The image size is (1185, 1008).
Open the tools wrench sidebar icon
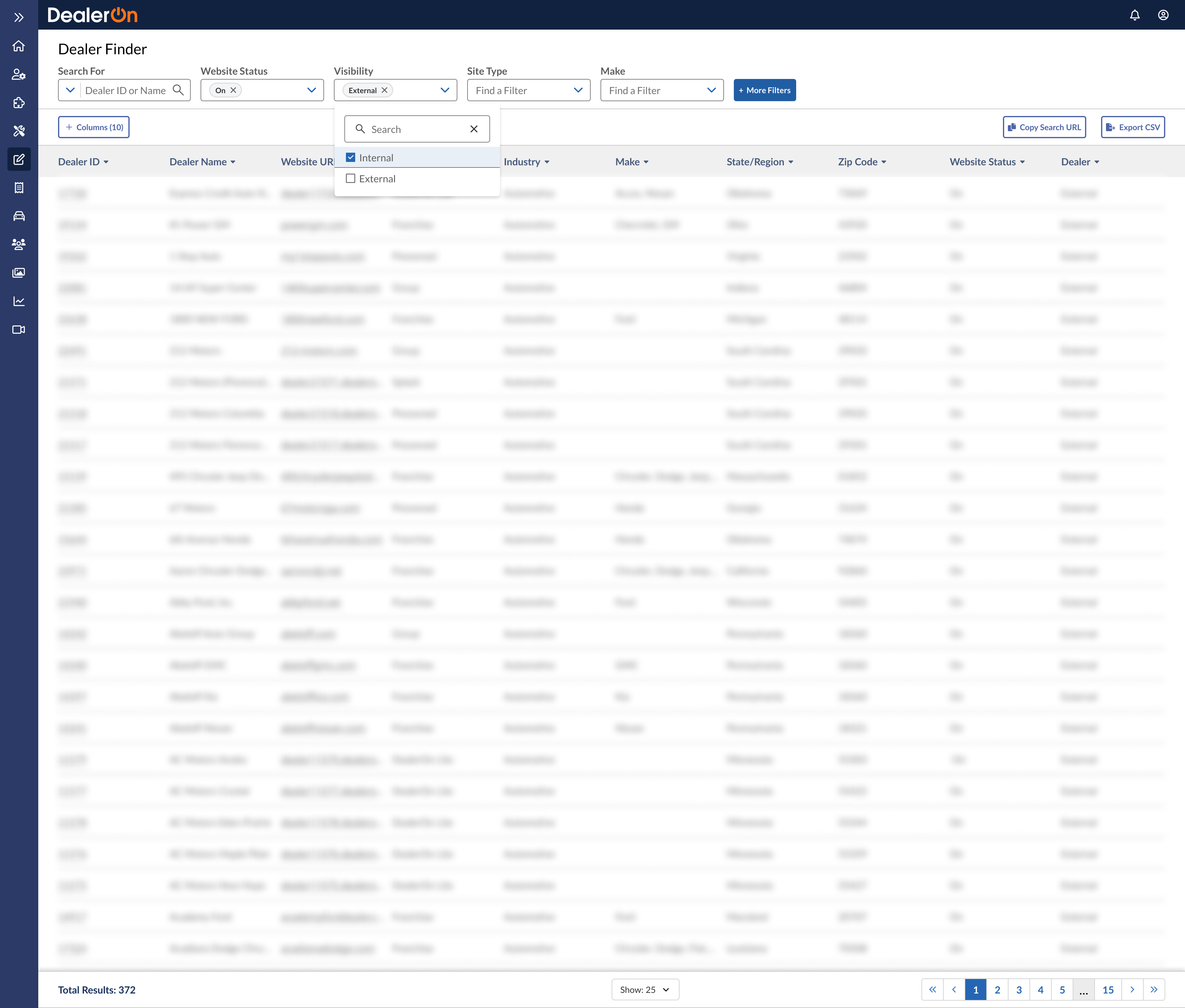[x=19, y=131]
